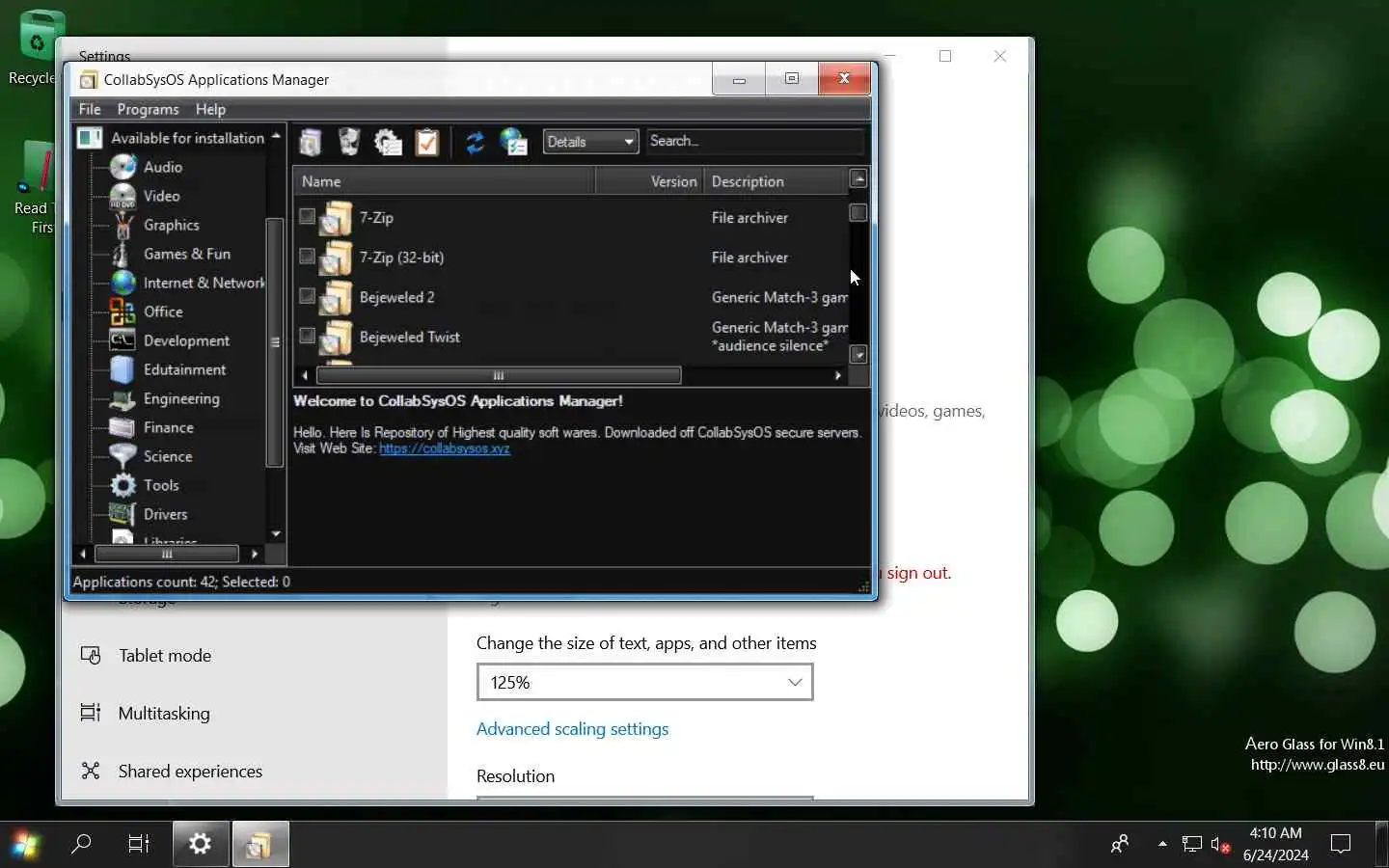Screen dimensions: 1389x868
Task: Click the clipboard checkmark Select-all toolbar icon
Action: [426, 143]
